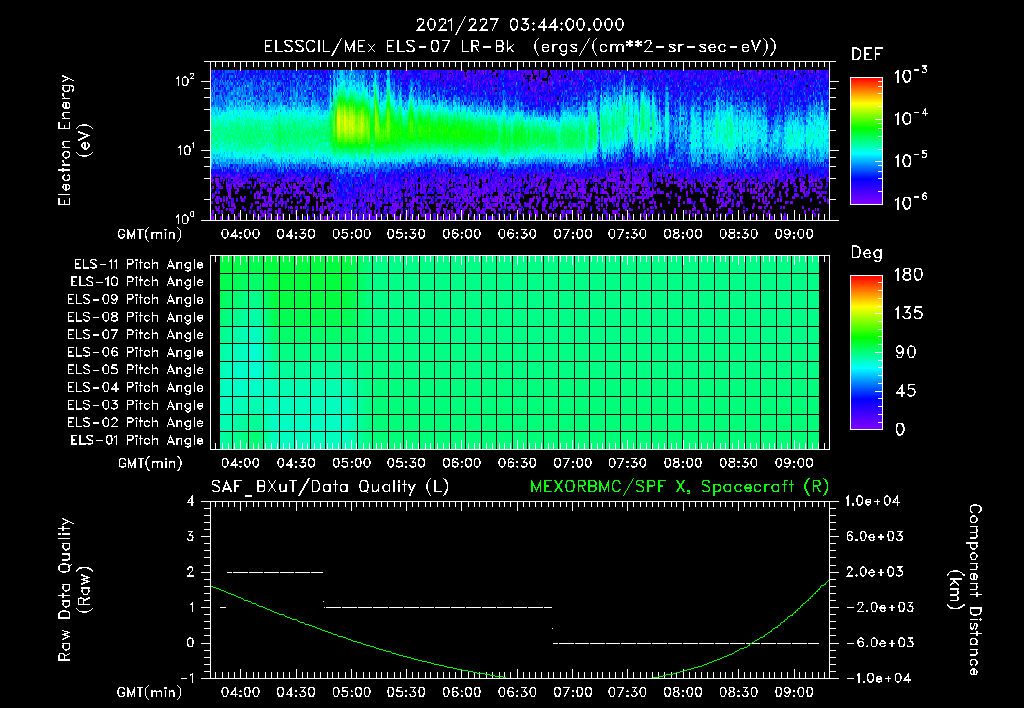Click the ELSSCIL/MEx ELS-07 LR-Bk spectrogram title
The image size is (1024, 708).
click(x=520, y=47)
